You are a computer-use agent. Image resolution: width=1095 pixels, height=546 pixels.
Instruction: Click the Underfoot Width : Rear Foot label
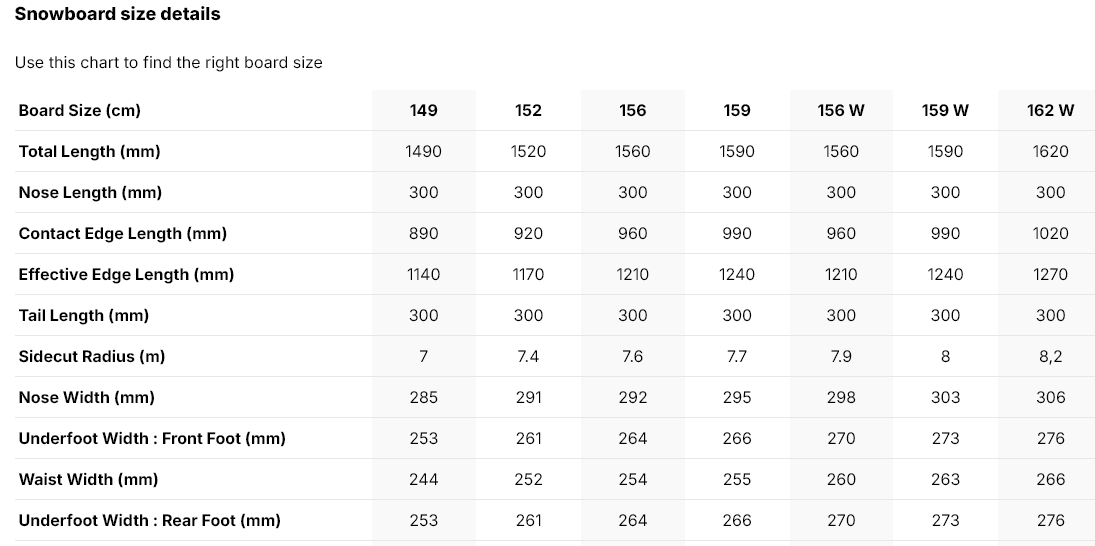pos(149,521)
